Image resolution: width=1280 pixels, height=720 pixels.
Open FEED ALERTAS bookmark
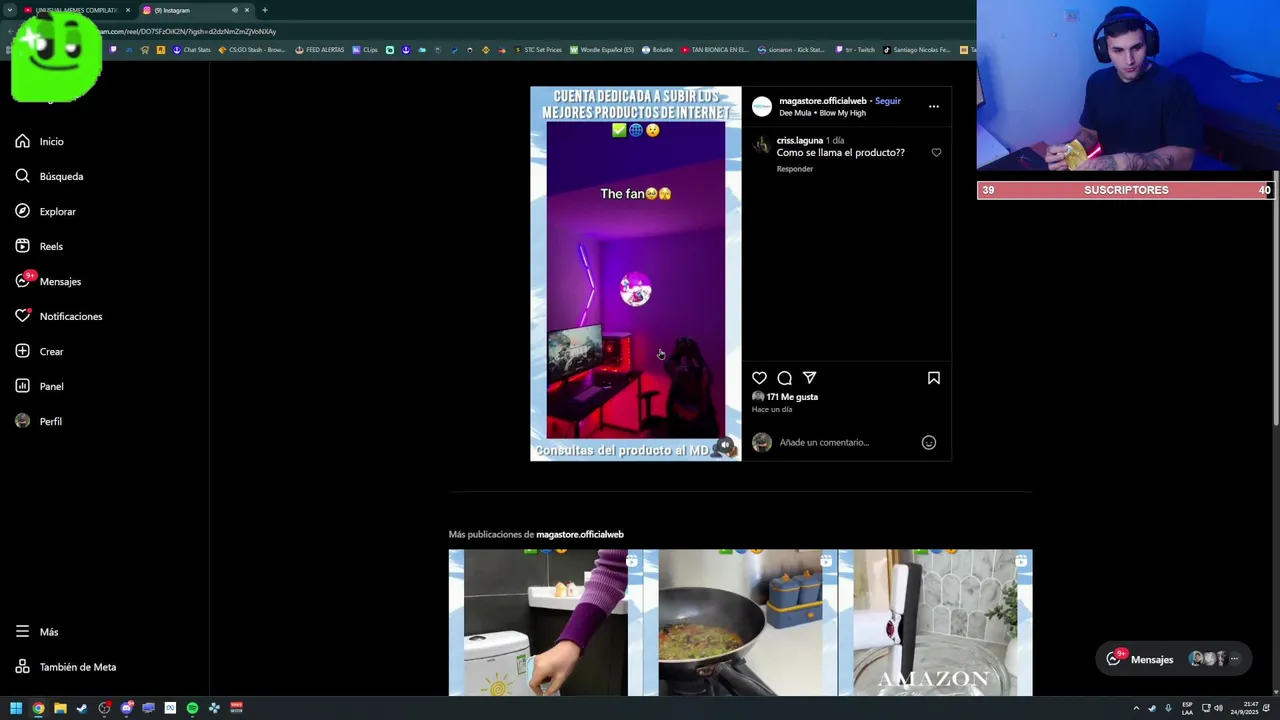coord(320,50)
